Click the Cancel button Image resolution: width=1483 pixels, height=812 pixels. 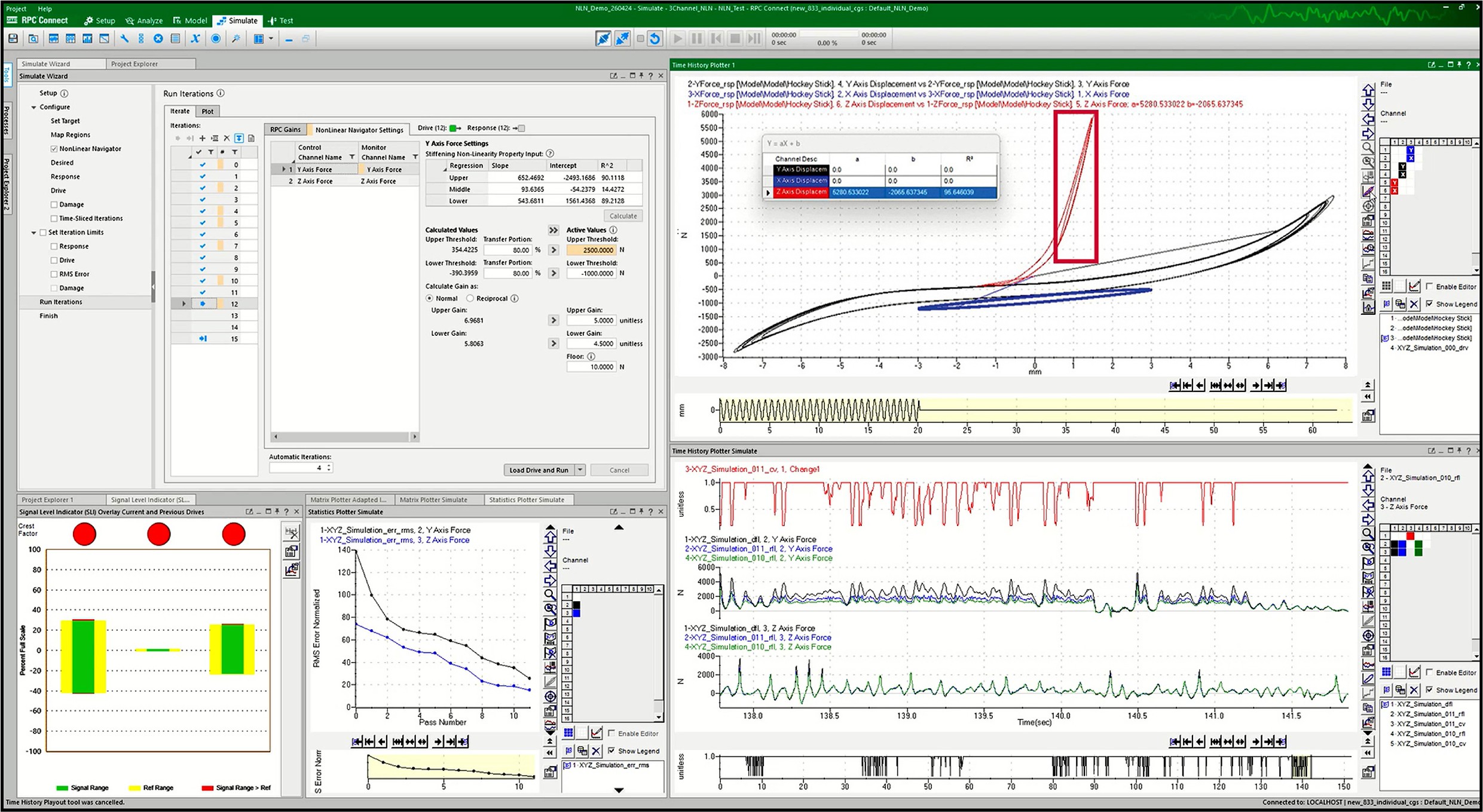point(619,470)
